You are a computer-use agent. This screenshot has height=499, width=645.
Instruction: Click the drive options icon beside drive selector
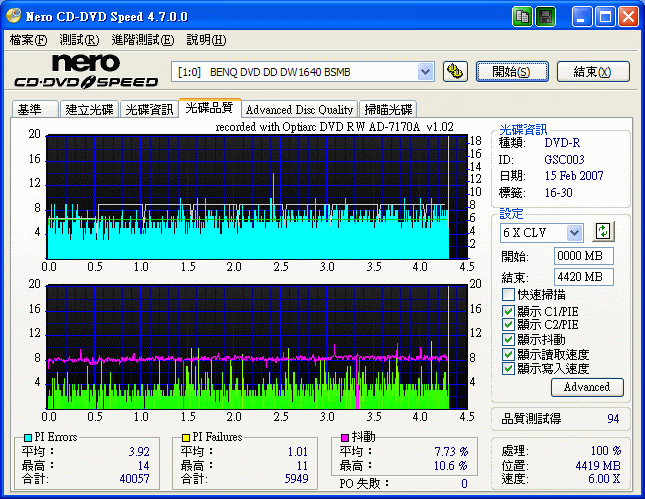point(455,71)
